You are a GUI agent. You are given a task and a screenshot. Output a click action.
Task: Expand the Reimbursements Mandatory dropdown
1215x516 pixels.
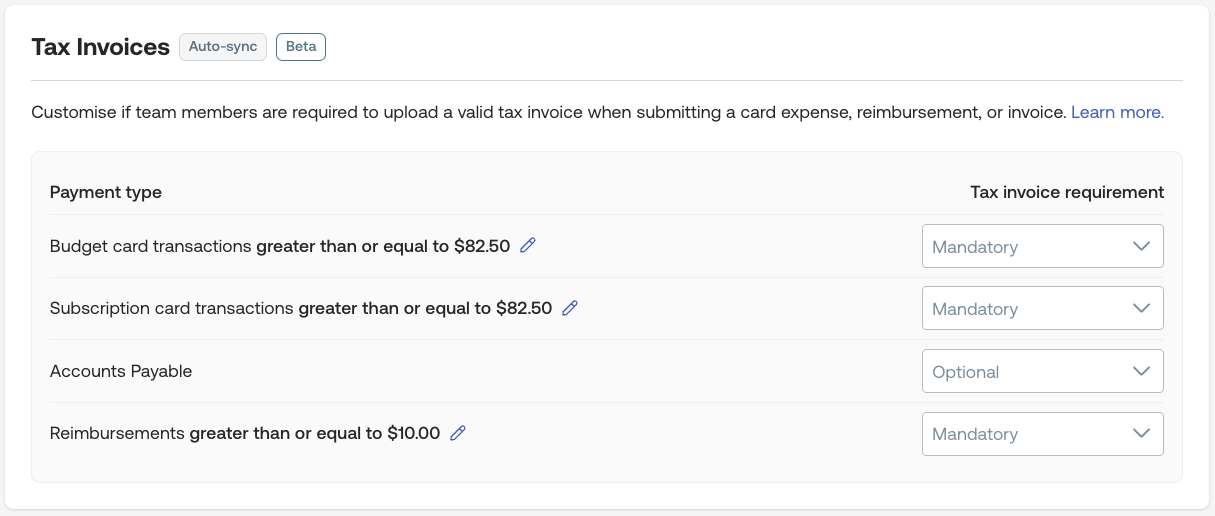(x=1042, y=434)
